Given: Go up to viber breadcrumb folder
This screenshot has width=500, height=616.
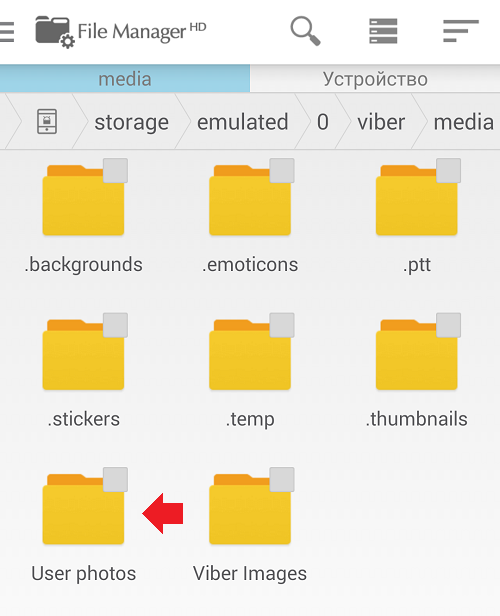Looking at the screenshot, I should 381,122.
